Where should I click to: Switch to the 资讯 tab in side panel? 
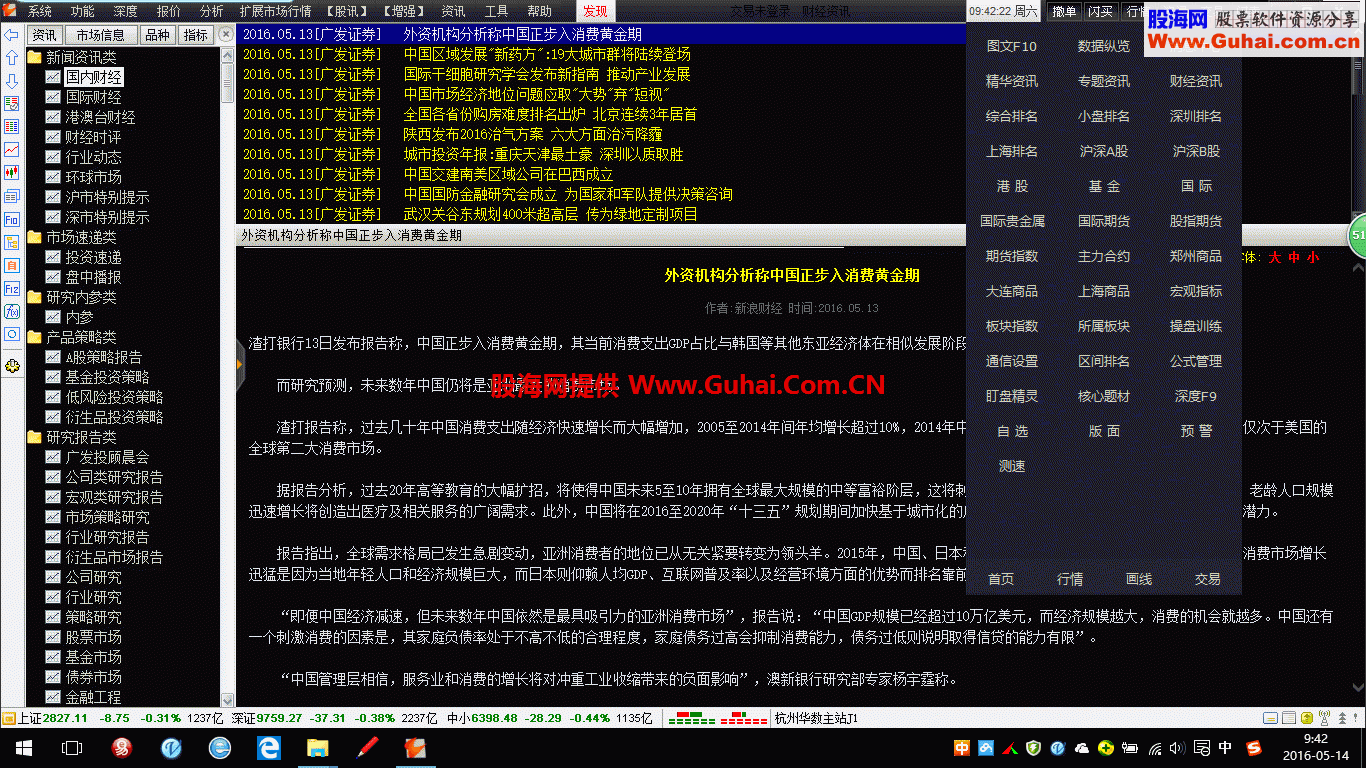point(45,35)
